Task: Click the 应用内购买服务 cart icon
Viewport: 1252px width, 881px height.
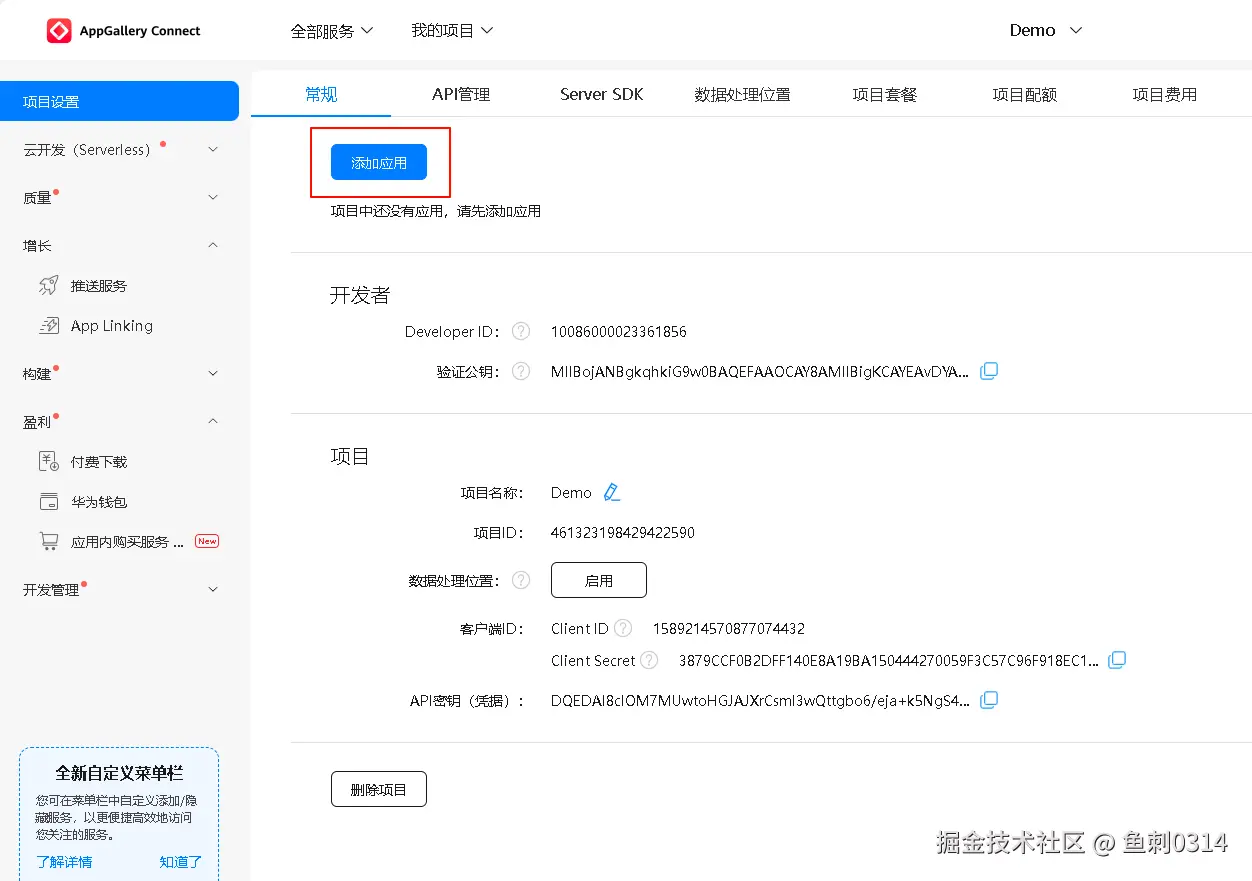Action: coord(48,542)
